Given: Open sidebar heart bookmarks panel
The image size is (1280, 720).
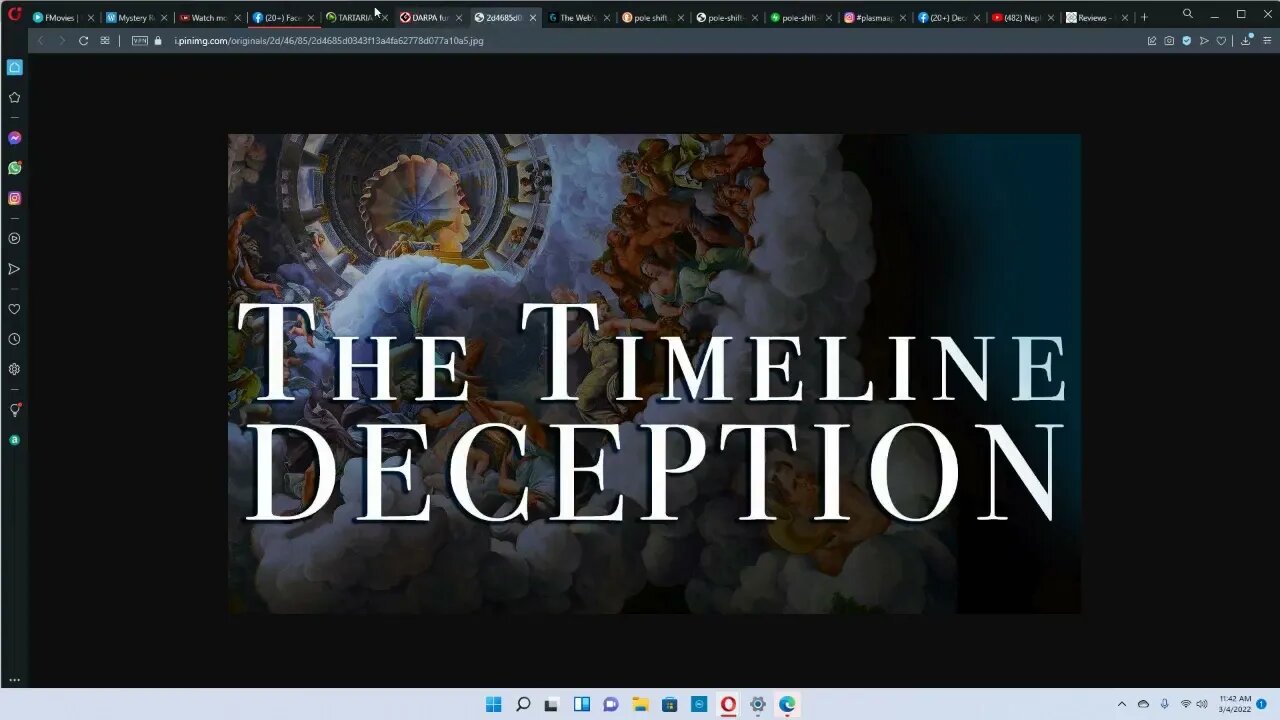Looking at the screenshot, I should pyautogui.click(x=14, y=309).
